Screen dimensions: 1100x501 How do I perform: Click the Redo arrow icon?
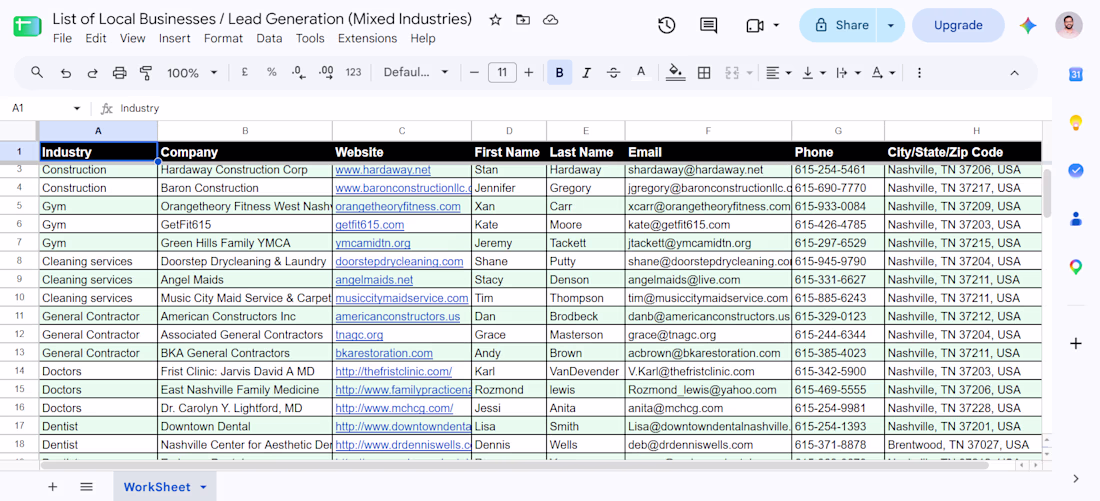pos(93,72)
